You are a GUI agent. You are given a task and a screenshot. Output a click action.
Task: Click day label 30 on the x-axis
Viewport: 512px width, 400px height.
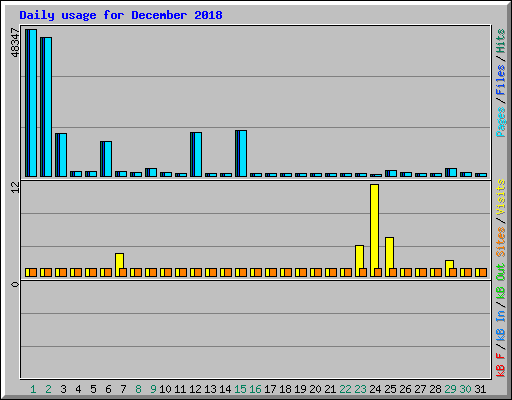pos(465,389)
